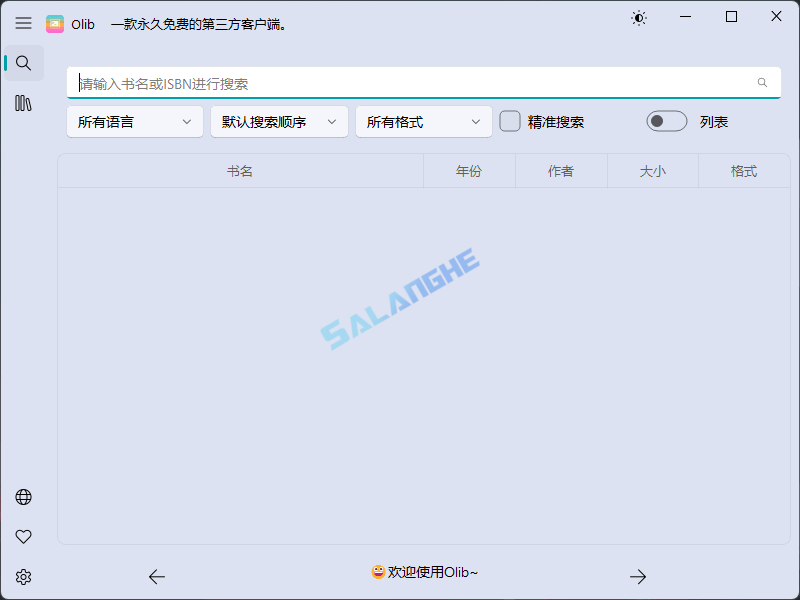Open the 所有格式 dropdown
The height and width of the screenshot is (600, 800).
(421, 121)
